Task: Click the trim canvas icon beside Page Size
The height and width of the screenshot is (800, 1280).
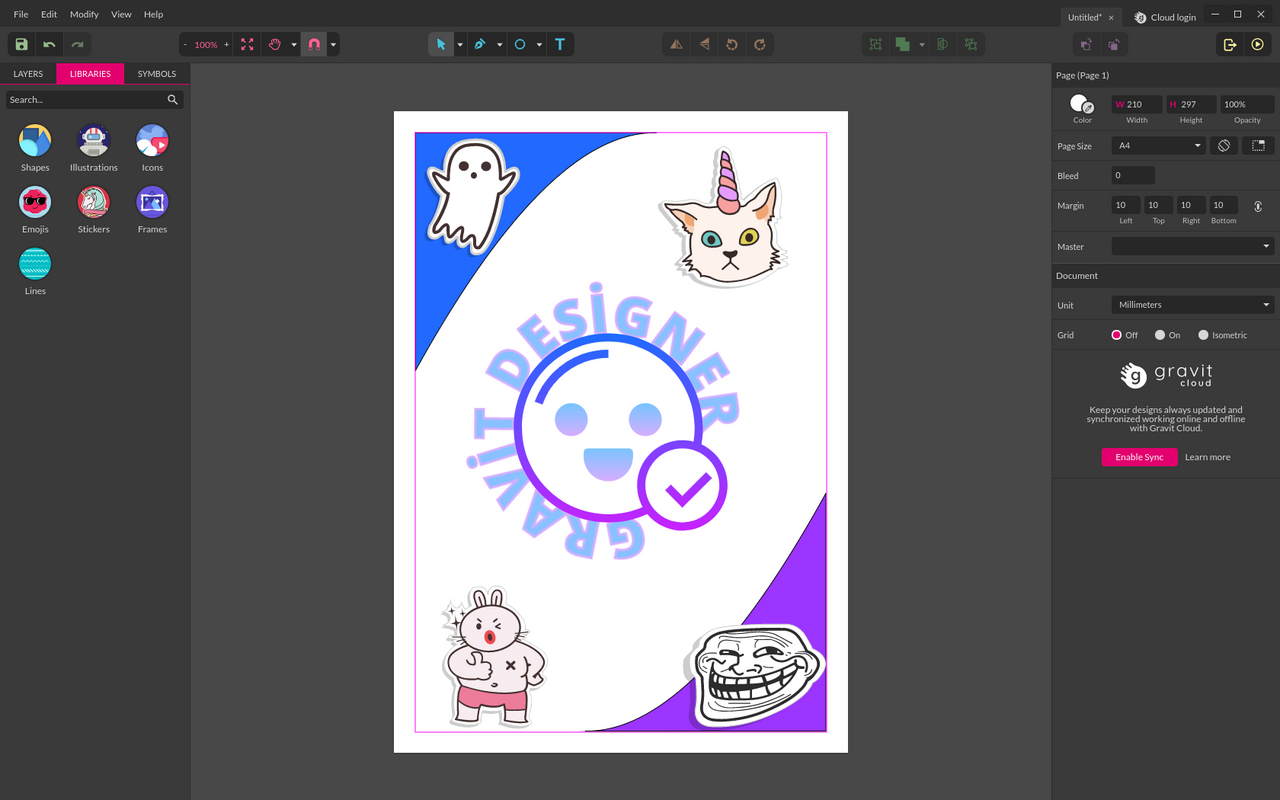Action: tap(1258, 146)
